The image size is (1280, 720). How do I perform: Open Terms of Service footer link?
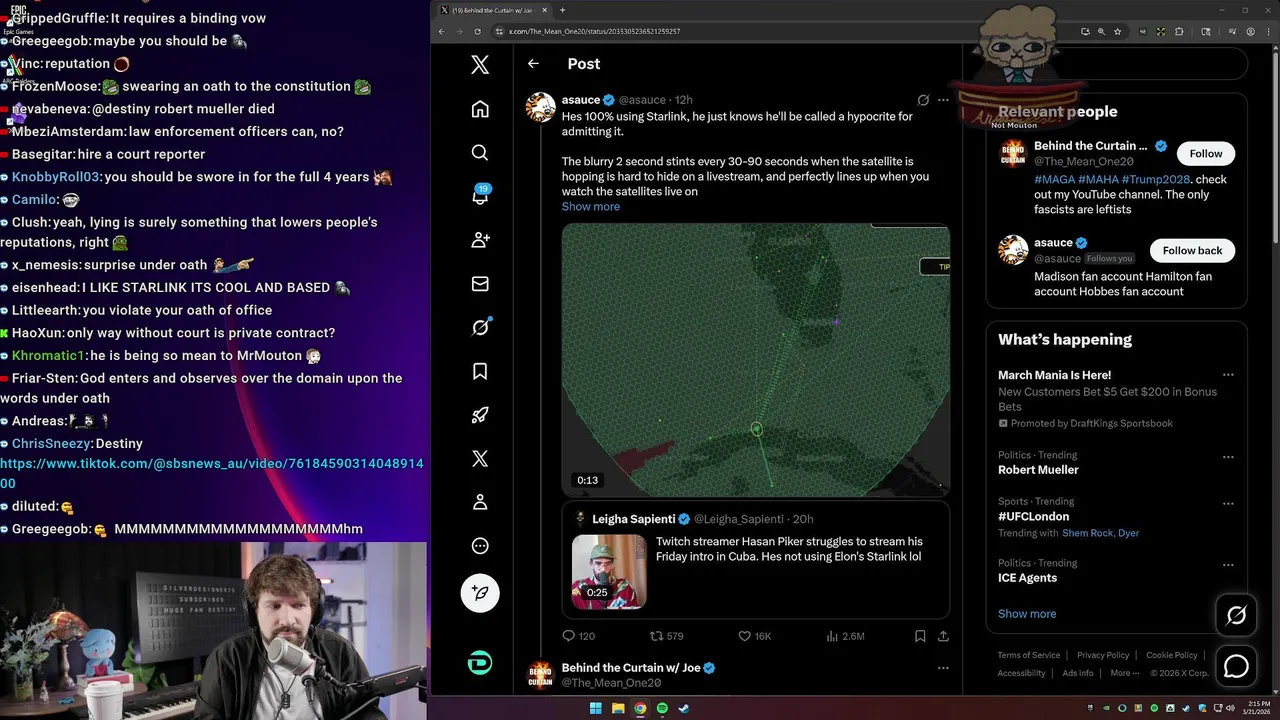click(1028, 655)
